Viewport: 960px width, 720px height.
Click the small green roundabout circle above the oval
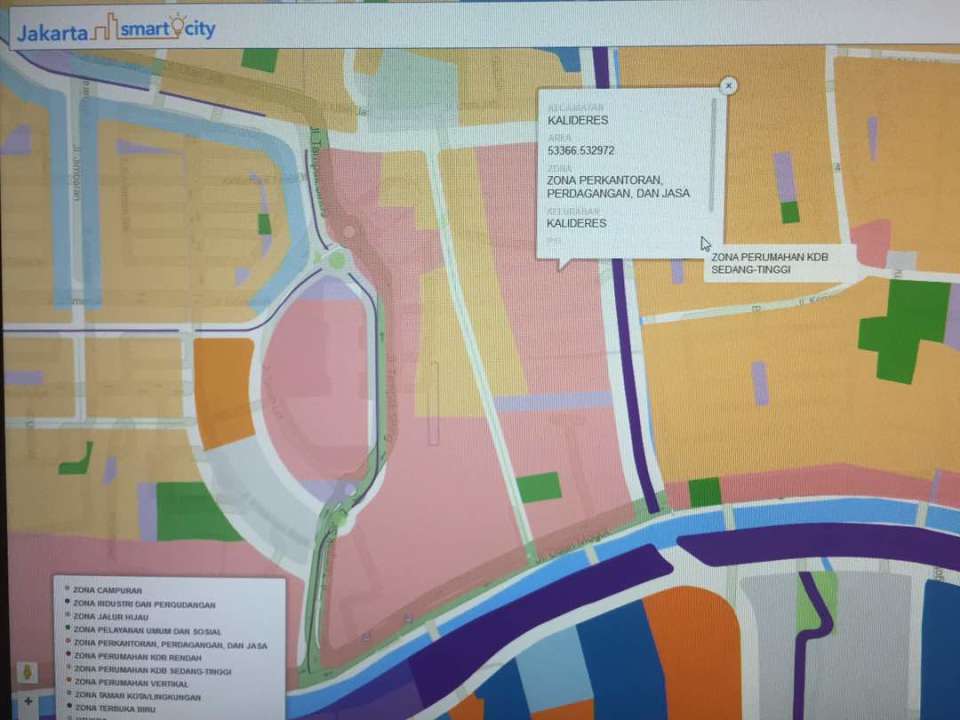pos(338,260)
